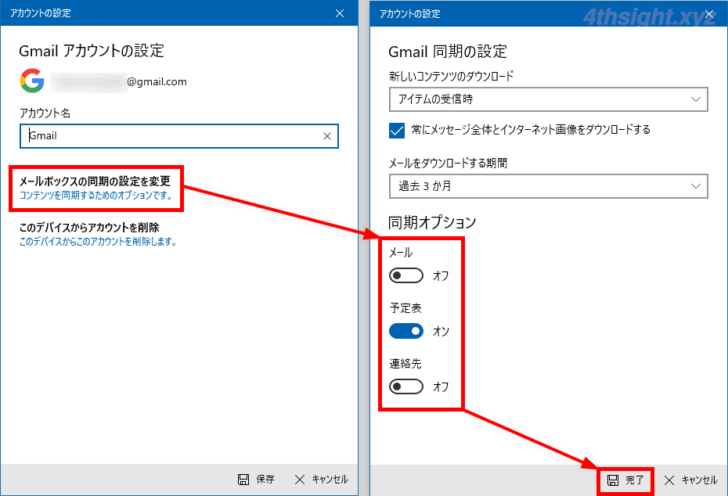Screen dimensions: 728x496
Task: Click the 保存 floppy disk icon
Action: coord(243,479)
